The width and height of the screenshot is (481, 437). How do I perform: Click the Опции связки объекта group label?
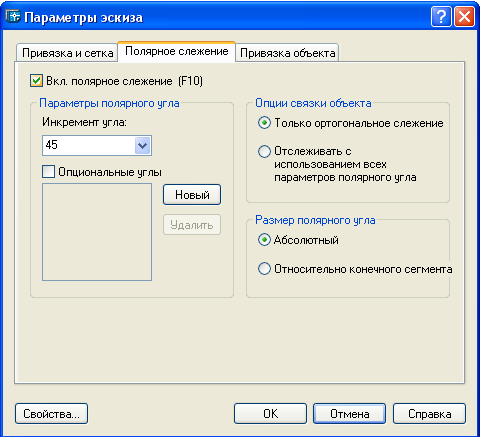click(313, 103)
